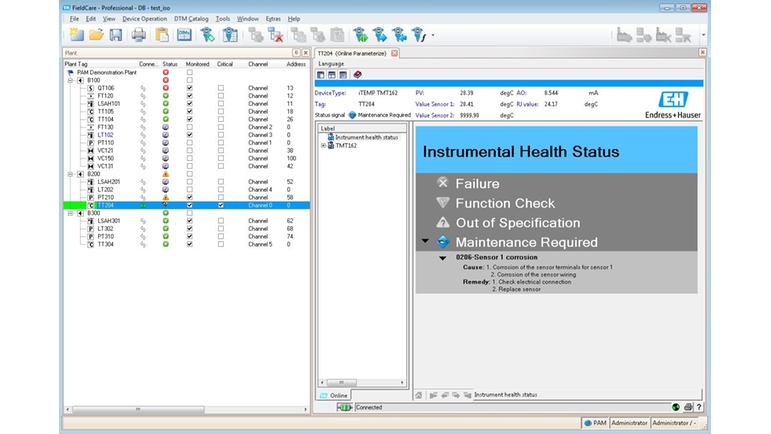Select PAM Demonstration Plant root node

tap(107, 72)
